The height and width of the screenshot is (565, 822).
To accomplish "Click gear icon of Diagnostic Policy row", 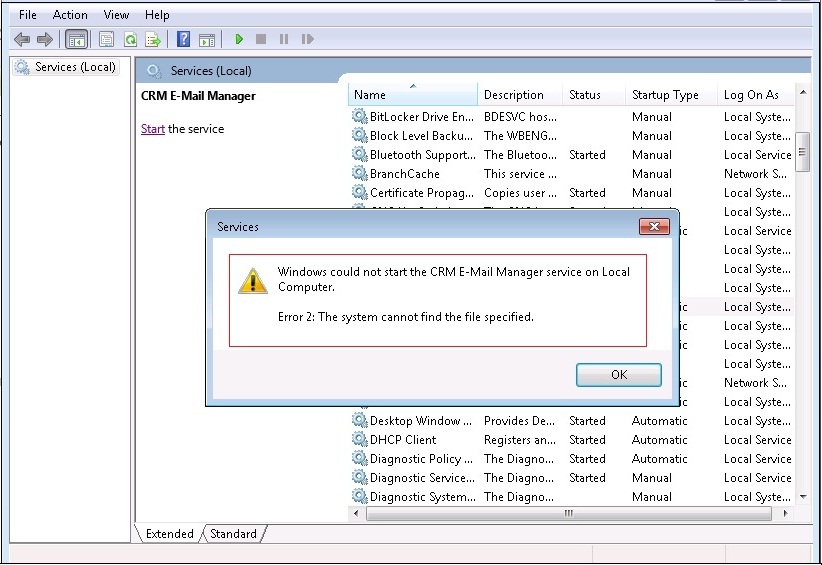I will point(359,458).
